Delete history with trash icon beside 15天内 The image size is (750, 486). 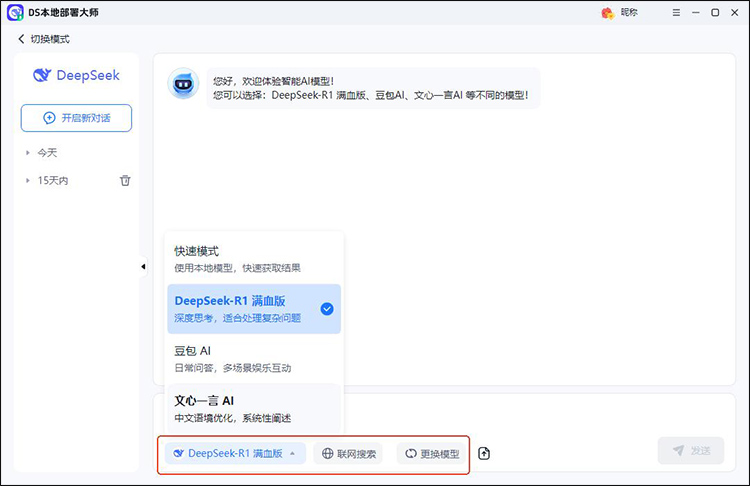125,180
